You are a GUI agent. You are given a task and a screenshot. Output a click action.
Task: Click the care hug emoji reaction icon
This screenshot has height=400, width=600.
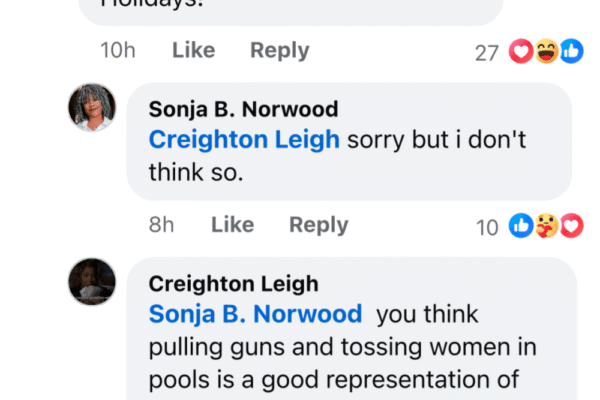pyautogui.click(x=546, y=227)
